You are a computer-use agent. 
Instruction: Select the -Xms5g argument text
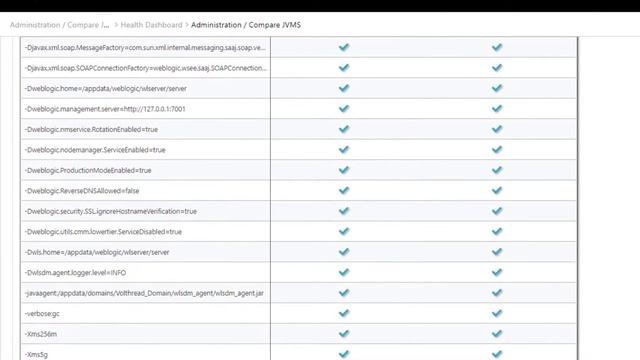[36, 354]
